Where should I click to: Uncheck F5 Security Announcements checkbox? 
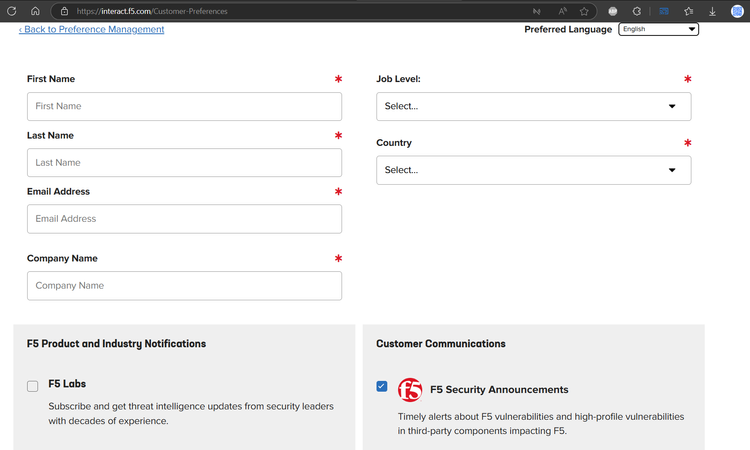coord(382,386)
